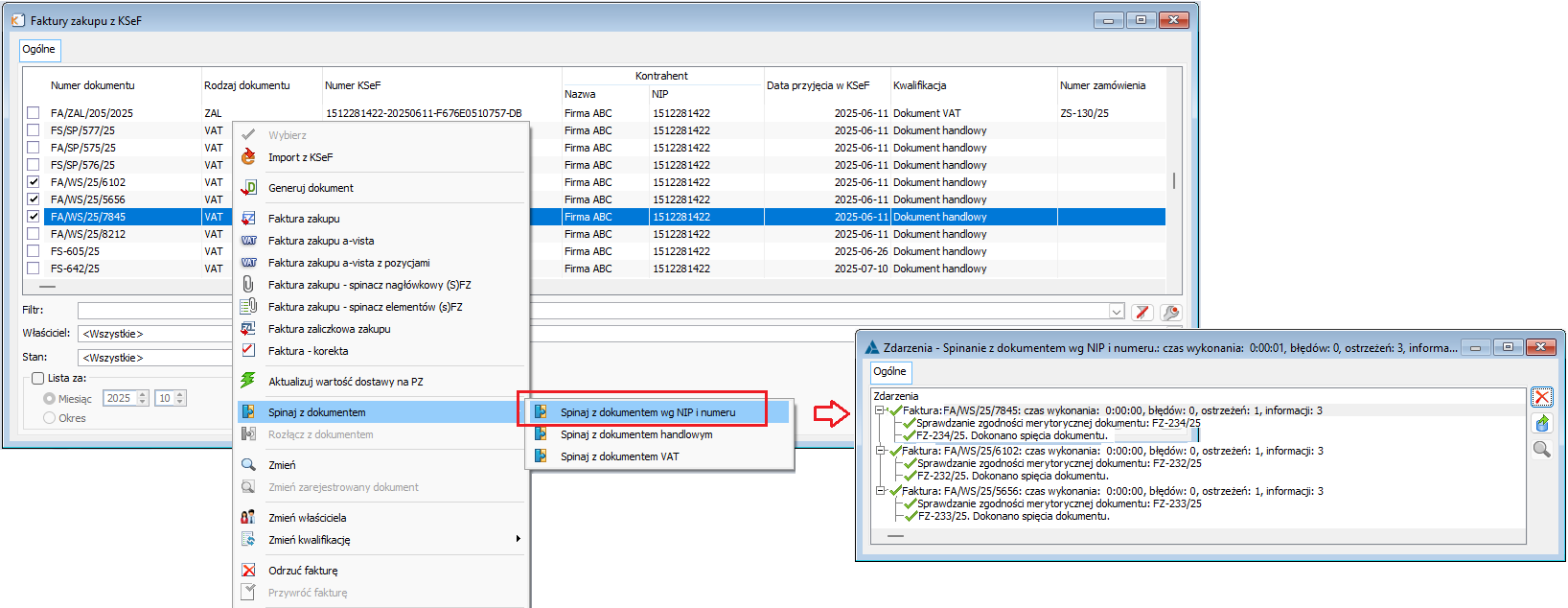Check the FA/ZAL/205/2025 row checkbox
This screenshot has width=1568, height=608.
[34, 113]
